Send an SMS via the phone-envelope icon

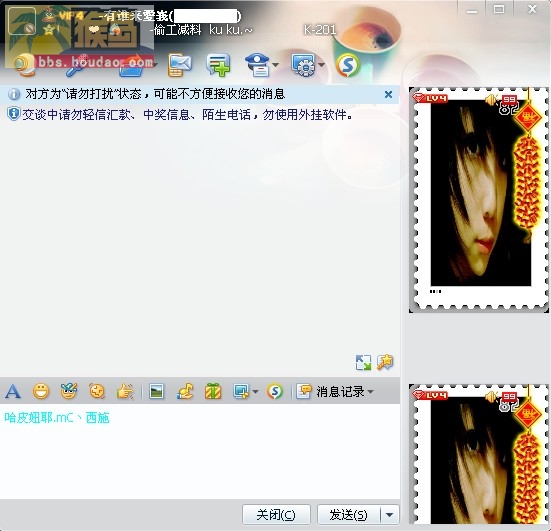coord(180,65)
